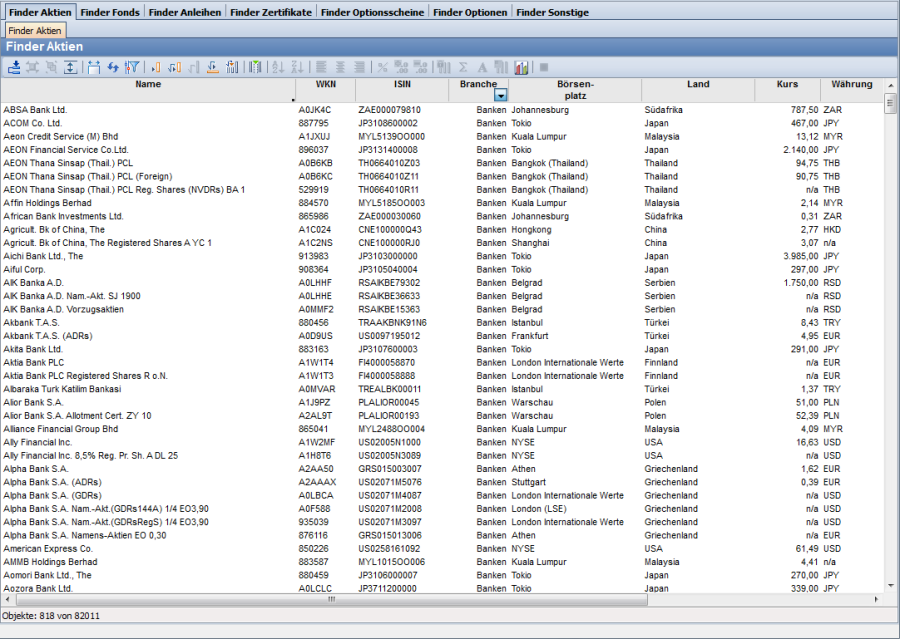Image resolution: width=900 pixels, height=639 pixels.
Task: Click the save diskette toolbar icon
Action: pos(93,67)
